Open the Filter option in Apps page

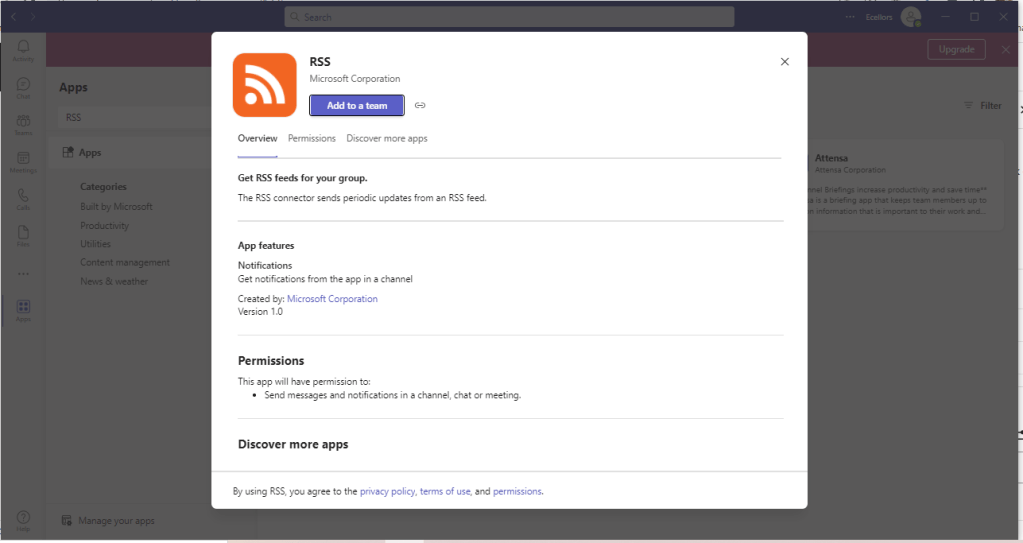(982, 105)
